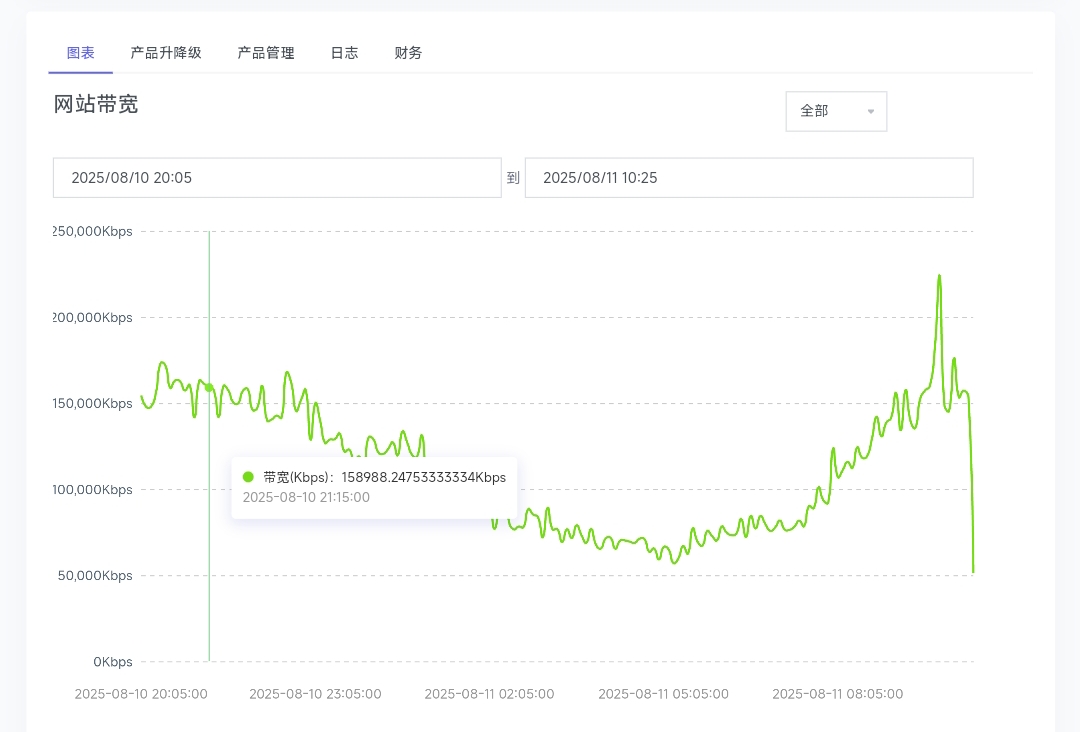Switch to the 产品升降级 tab

click(166, 53)
